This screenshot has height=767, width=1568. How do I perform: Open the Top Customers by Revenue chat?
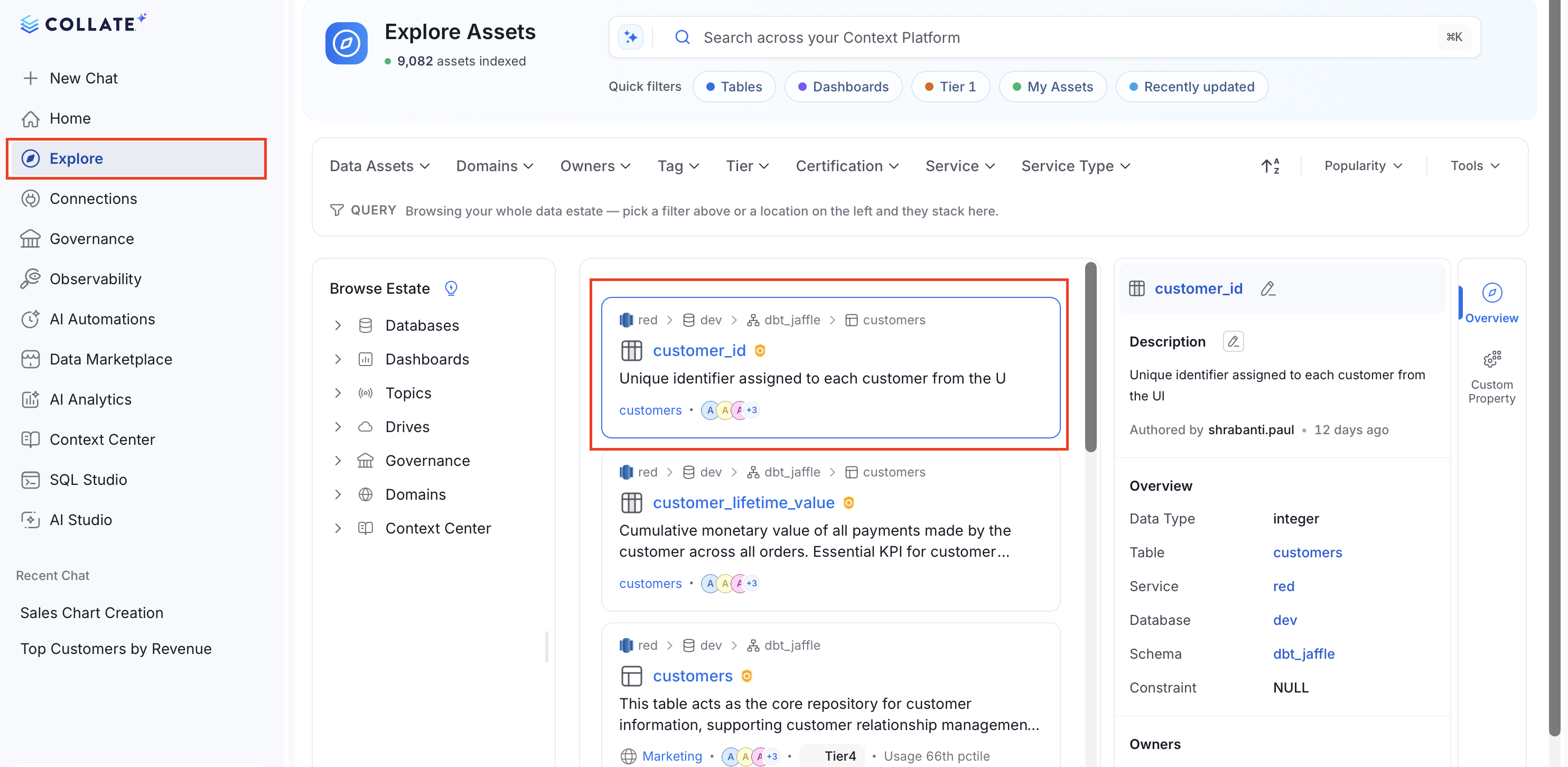116,648
